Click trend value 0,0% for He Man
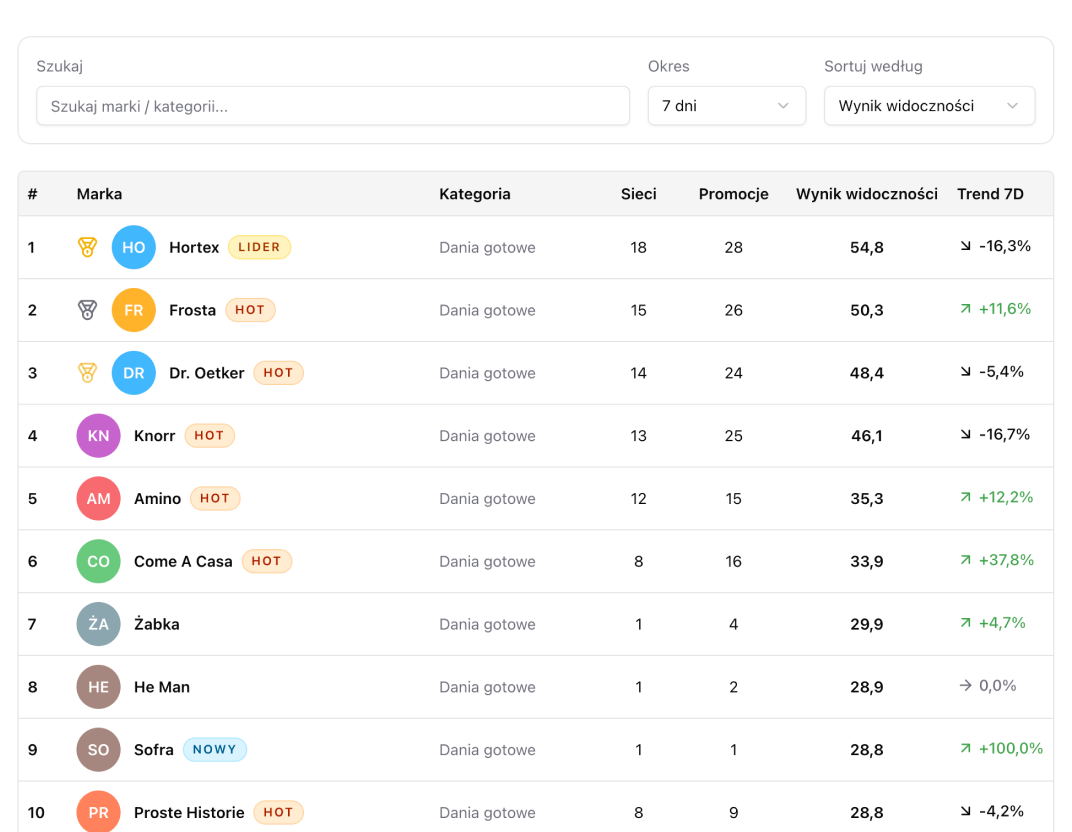Image resolution: width=1072 pixels, height=832 pixels. (997, 686)
